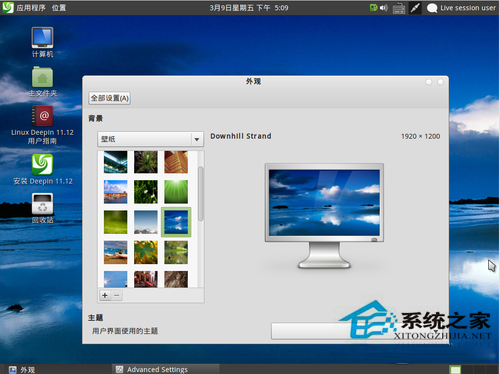The image size is (500, 374).
Task: Click the Deepin logo in top panel
Action: tap(8, 7)
